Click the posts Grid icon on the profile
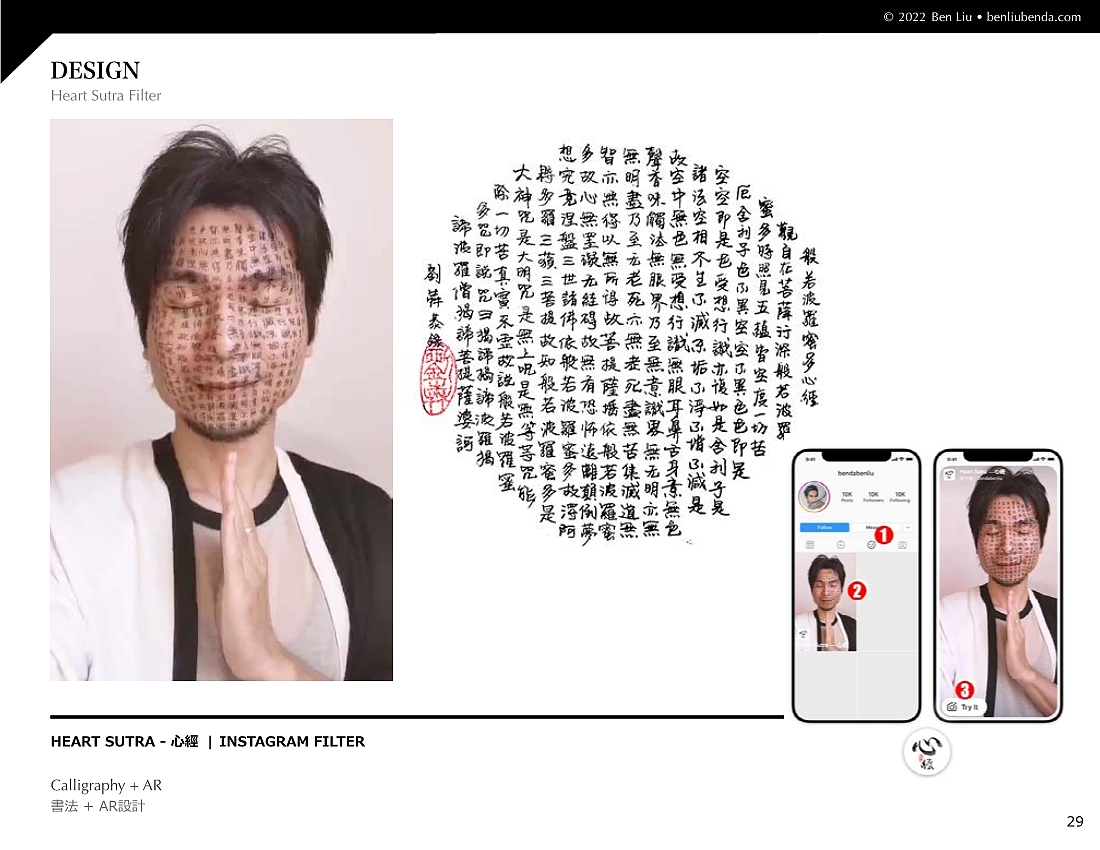The image size is (1100, 850). (x=809, y=545)
